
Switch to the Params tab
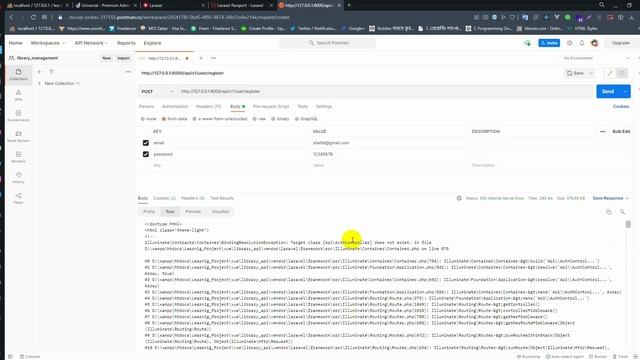(x=146, y=107)
